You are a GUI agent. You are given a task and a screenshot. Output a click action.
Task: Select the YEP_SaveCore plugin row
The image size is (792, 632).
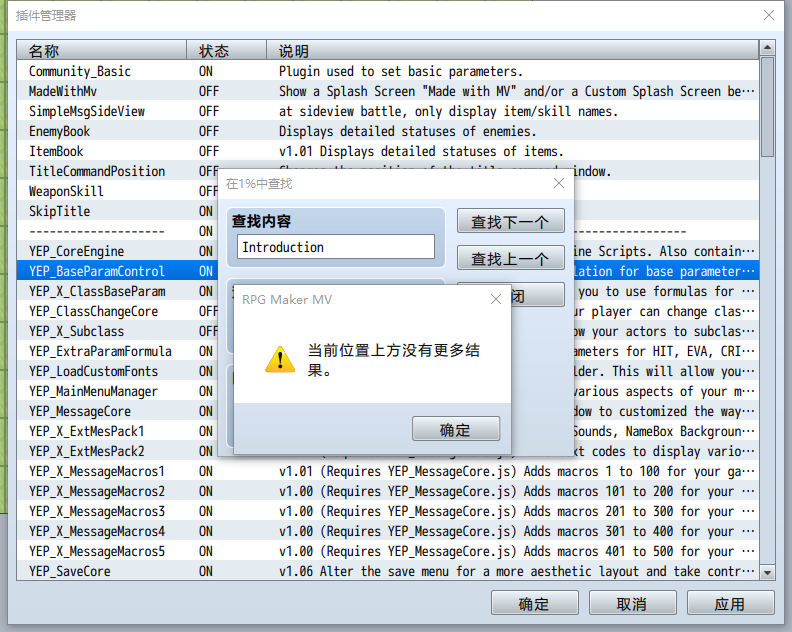point(387,571)
